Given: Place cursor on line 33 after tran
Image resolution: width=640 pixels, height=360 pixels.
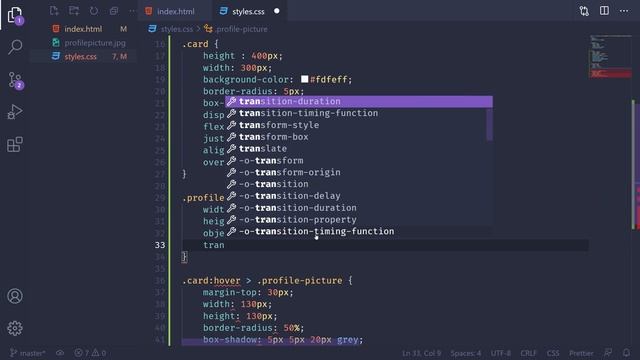Looking at the screenshot, I should (225, 245).
